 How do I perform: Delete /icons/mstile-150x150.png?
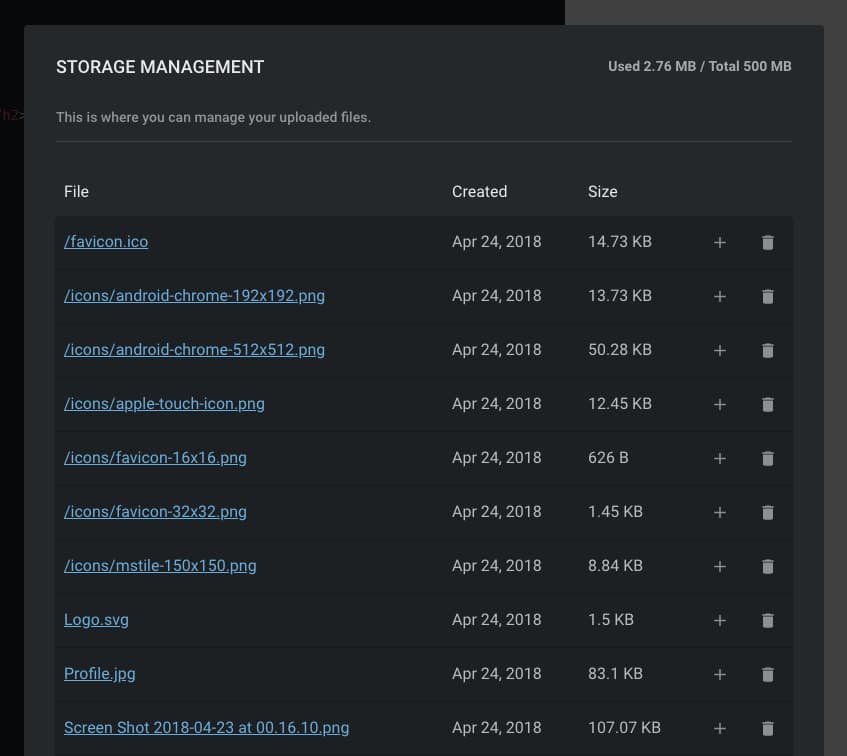pyautogui.click(x=767, y=566)
